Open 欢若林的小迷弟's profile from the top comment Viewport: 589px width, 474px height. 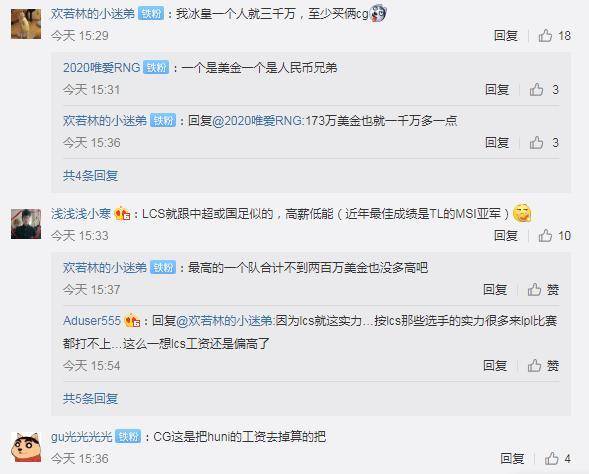click(x=93, y=14)
